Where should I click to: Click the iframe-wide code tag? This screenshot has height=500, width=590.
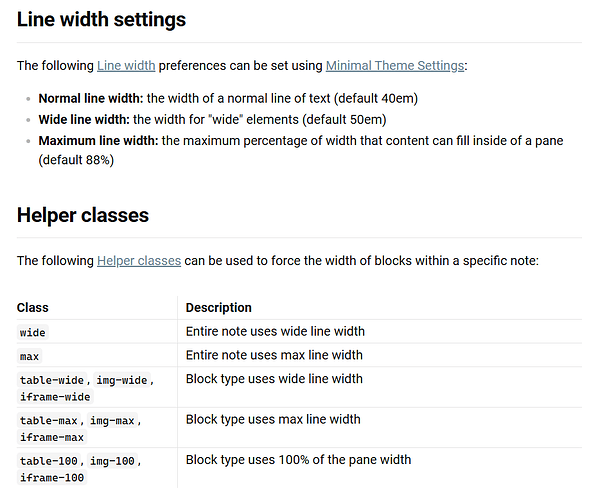pyautogui.click(x=55, y=397)
